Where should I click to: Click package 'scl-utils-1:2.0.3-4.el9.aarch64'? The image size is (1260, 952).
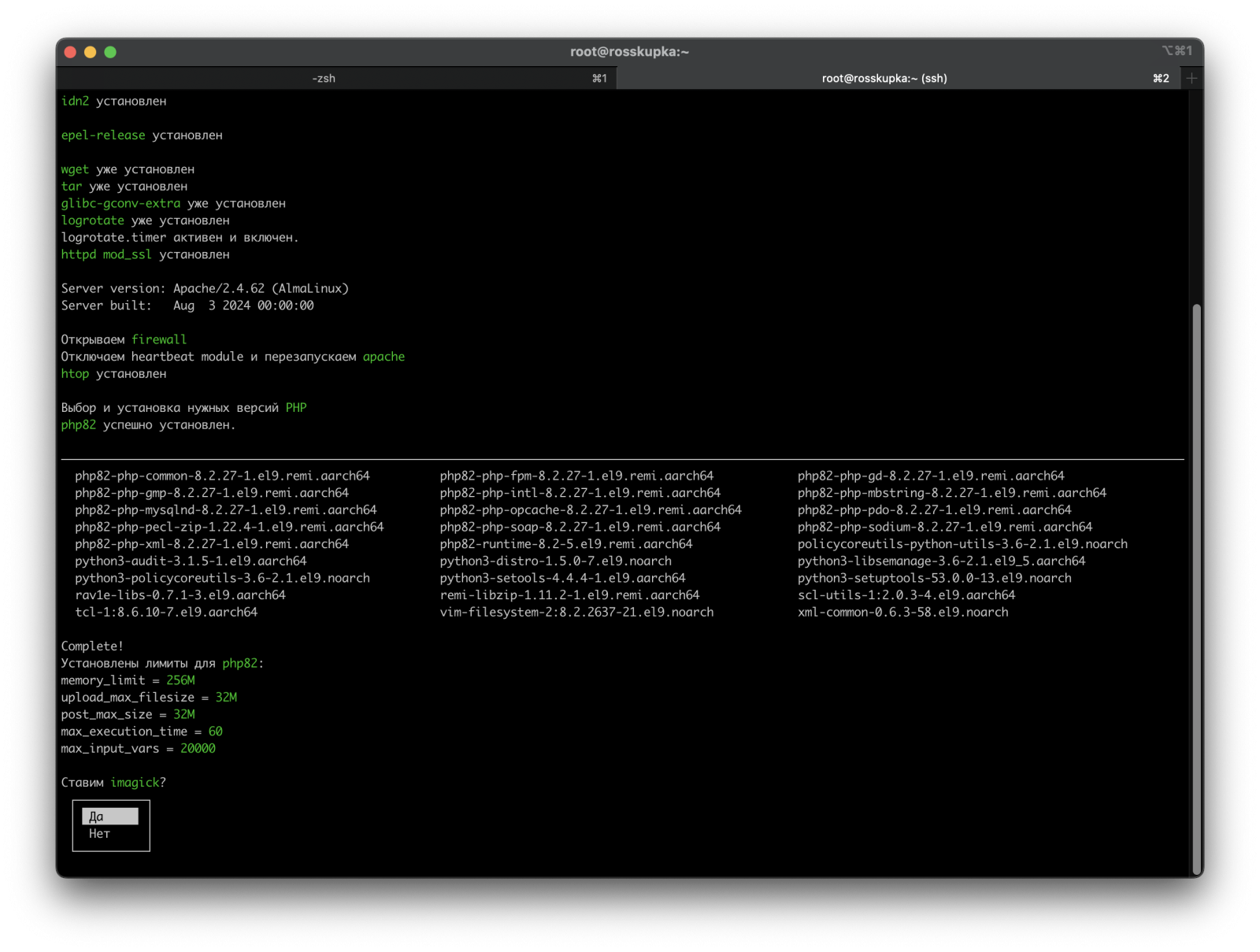tap(906, 595)
